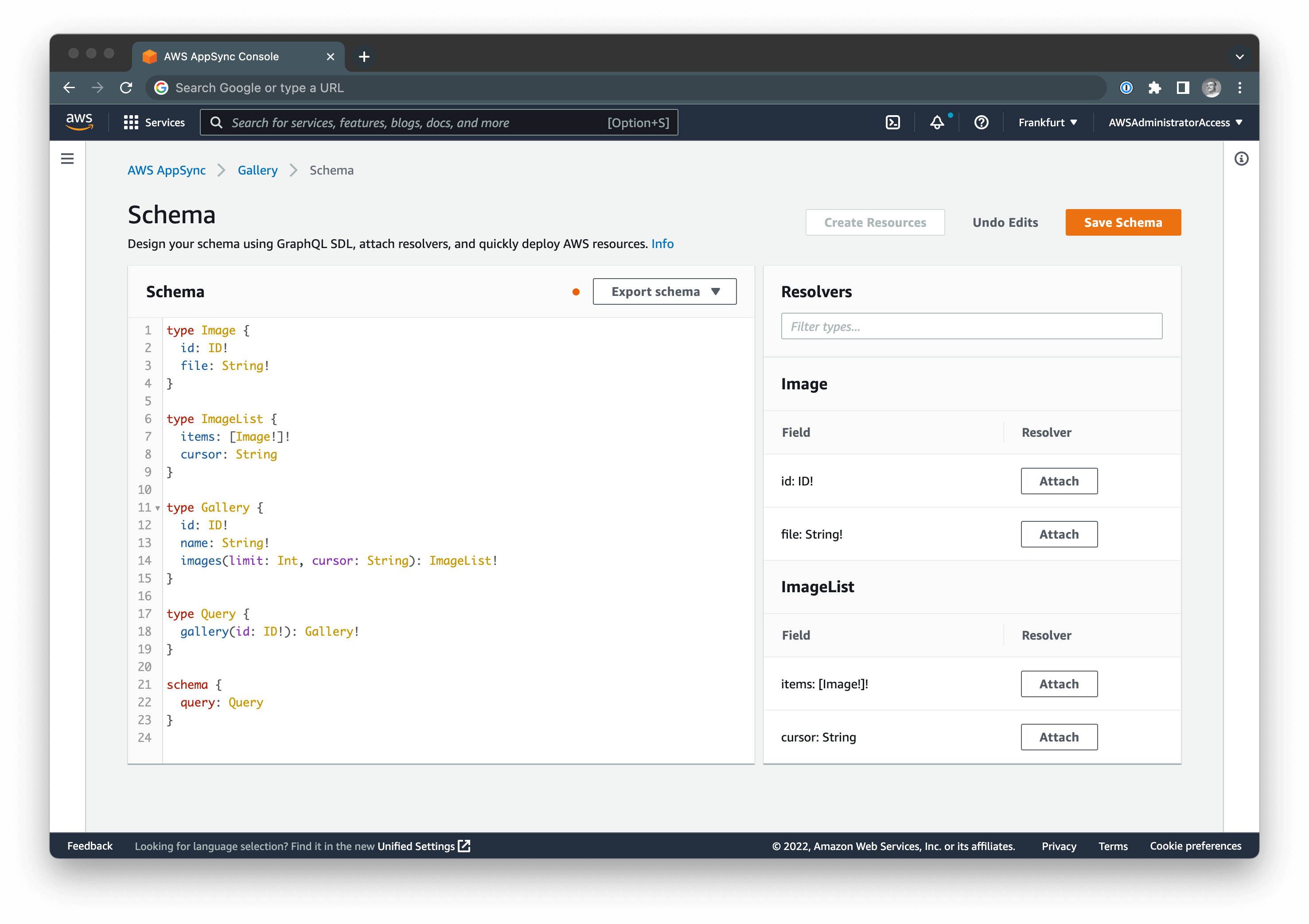
Task: Open the info panel with the circled-i icon
Action: 1241,159
